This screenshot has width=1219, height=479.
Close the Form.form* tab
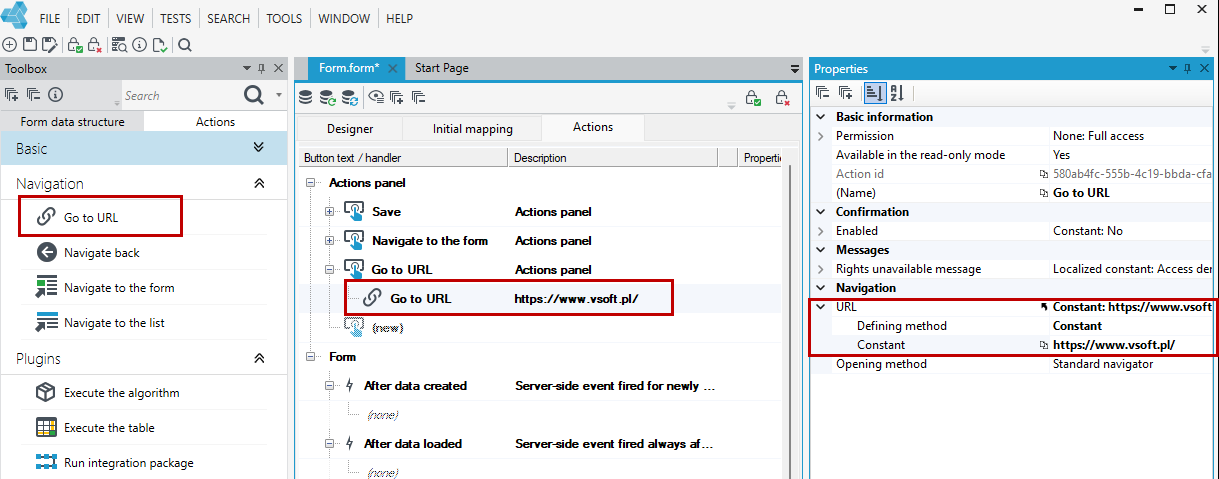tap(393, 68)
